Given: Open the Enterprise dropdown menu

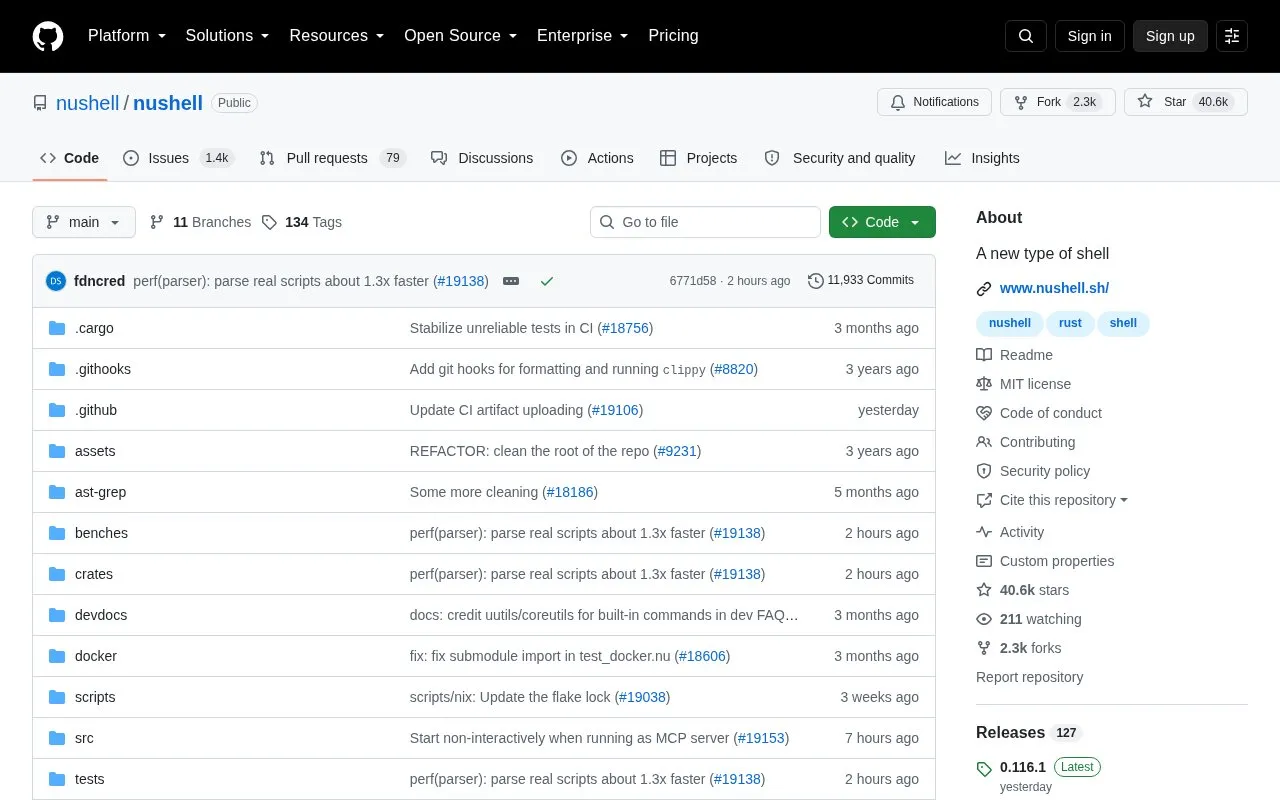Looking at the screenshot, I should tap(583, 36).
